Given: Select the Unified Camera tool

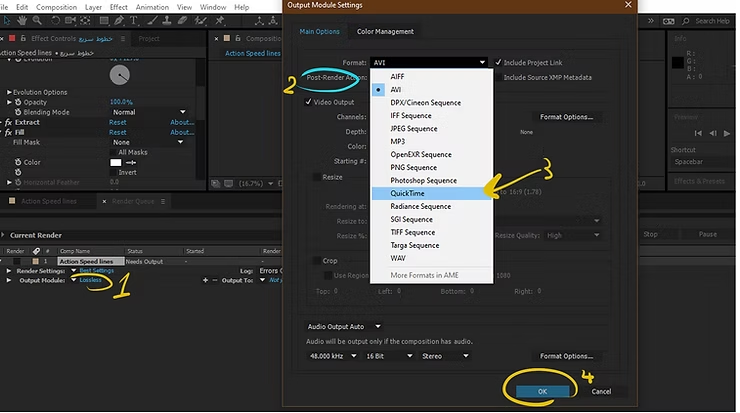Looking at the screenshot, I should coord(70,20).
